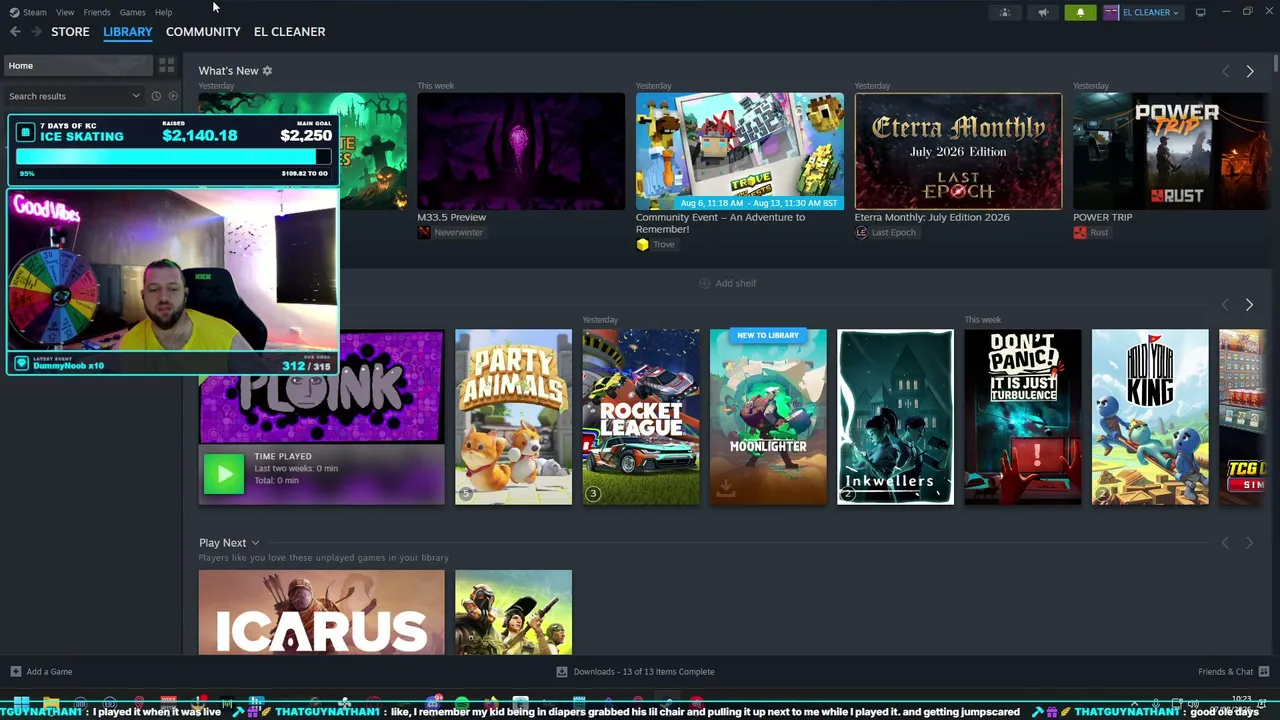The image size is (1280, 720).
Task: Open Downloads 13 of 13 Items Complete
Action: pyautogui.click(x=644, y=672)
